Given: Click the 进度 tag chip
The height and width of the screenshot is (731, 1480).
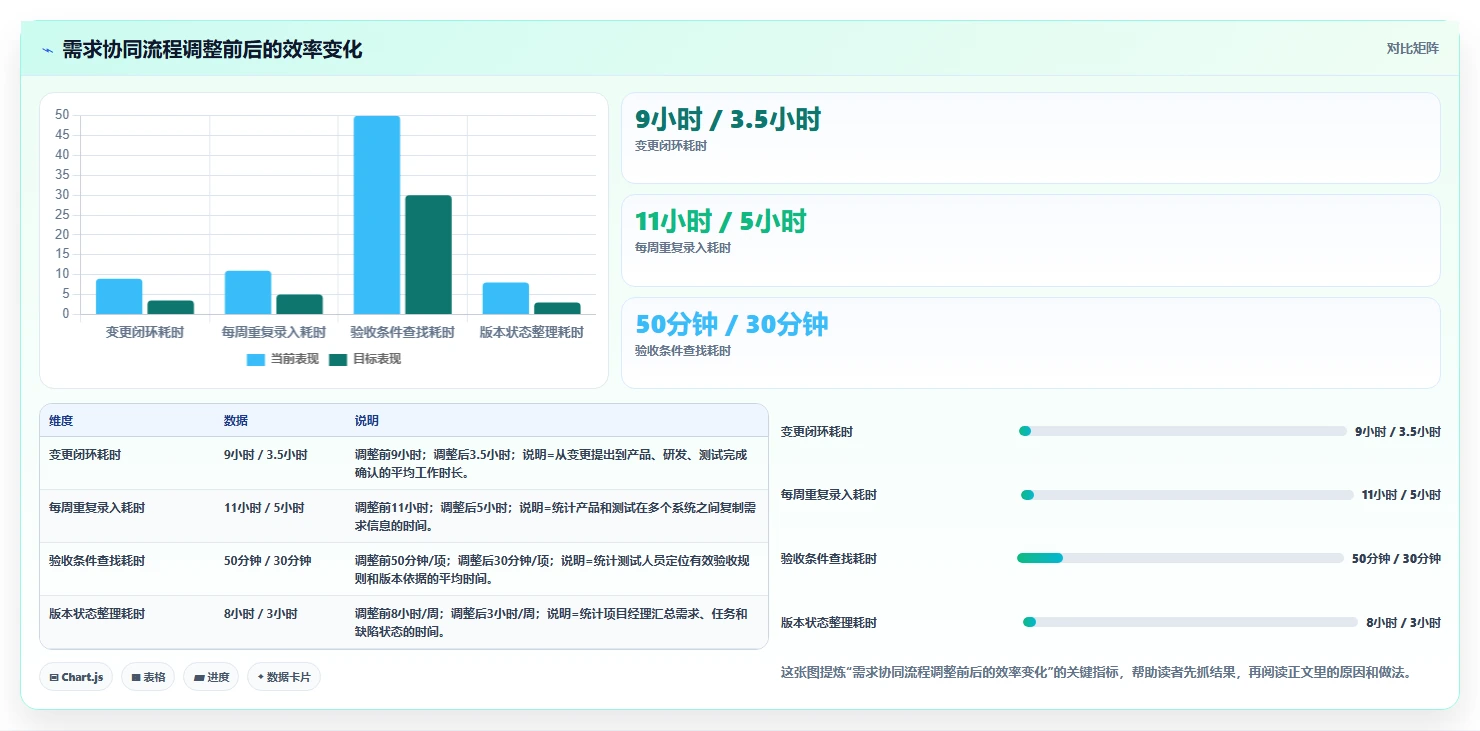Looking at the screenshot, I should pyautogui.click(x=211, y=677).
